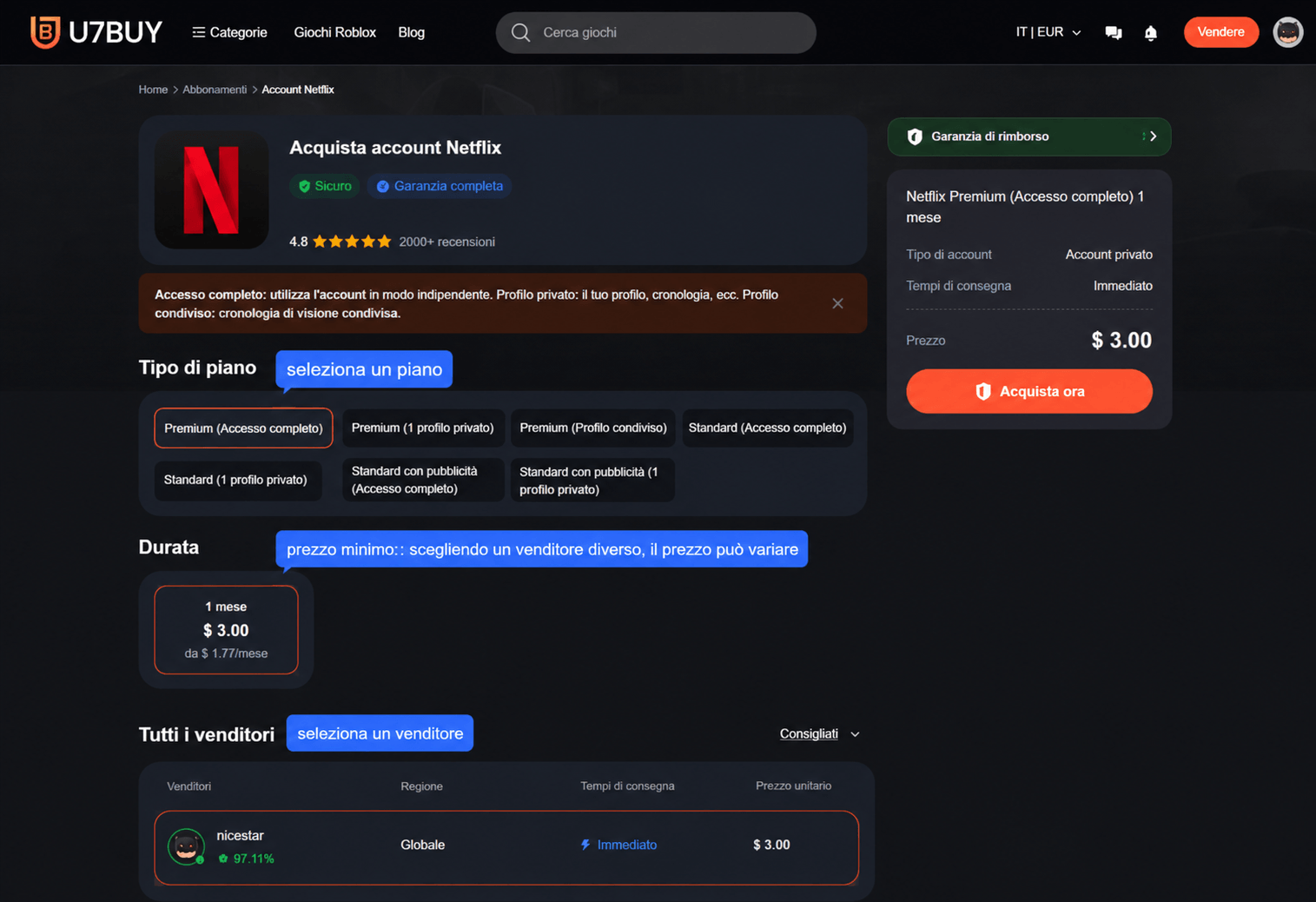Open the Consigliati sort dropdown
This screenshot has height=902, width=1316.
click(819, 733)
